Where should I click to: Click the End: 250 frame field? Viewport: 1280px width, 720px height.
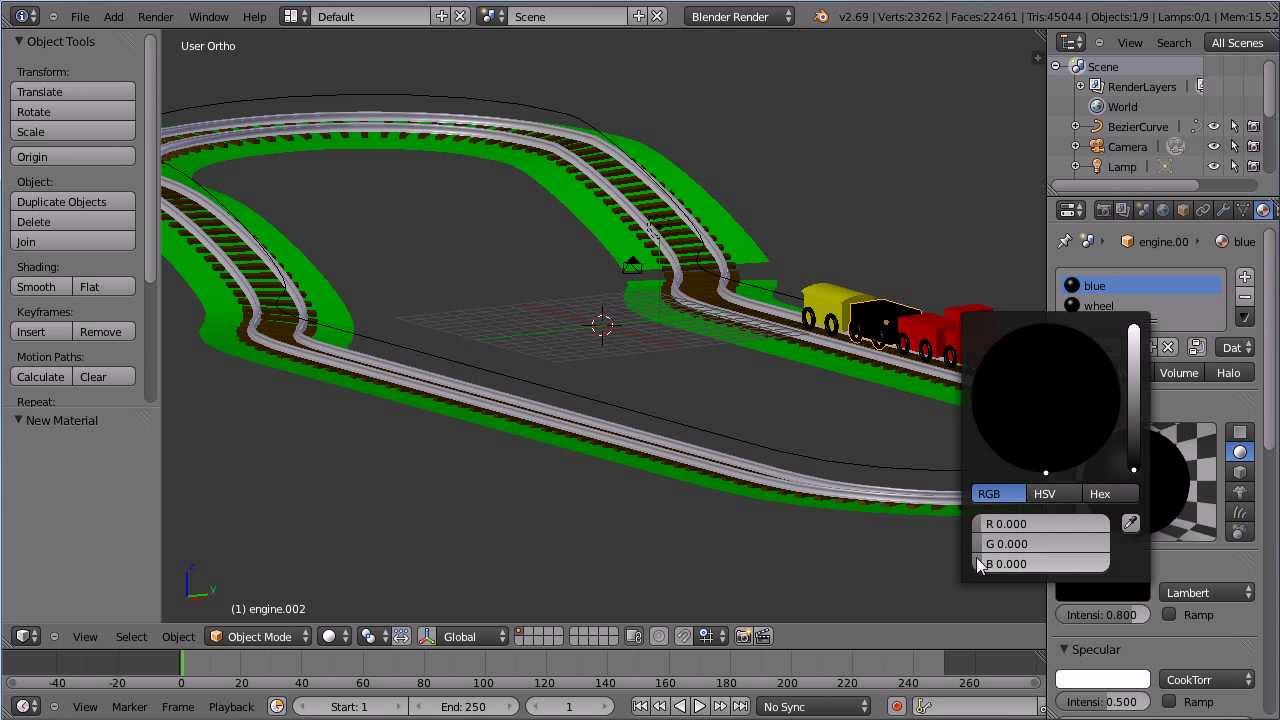coord(463,707)
